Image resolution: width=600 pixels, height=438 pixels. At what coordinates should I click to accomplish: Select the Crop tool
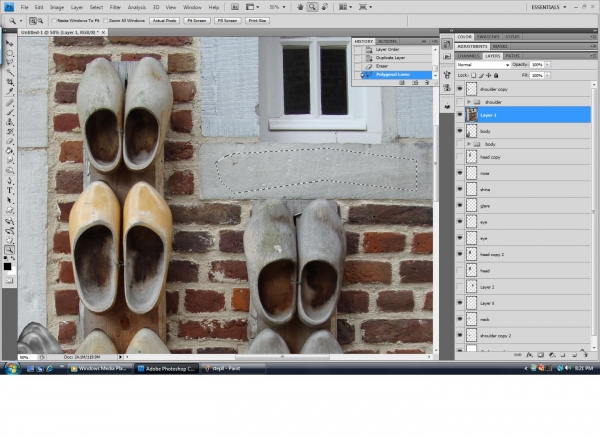coord(10,81)
